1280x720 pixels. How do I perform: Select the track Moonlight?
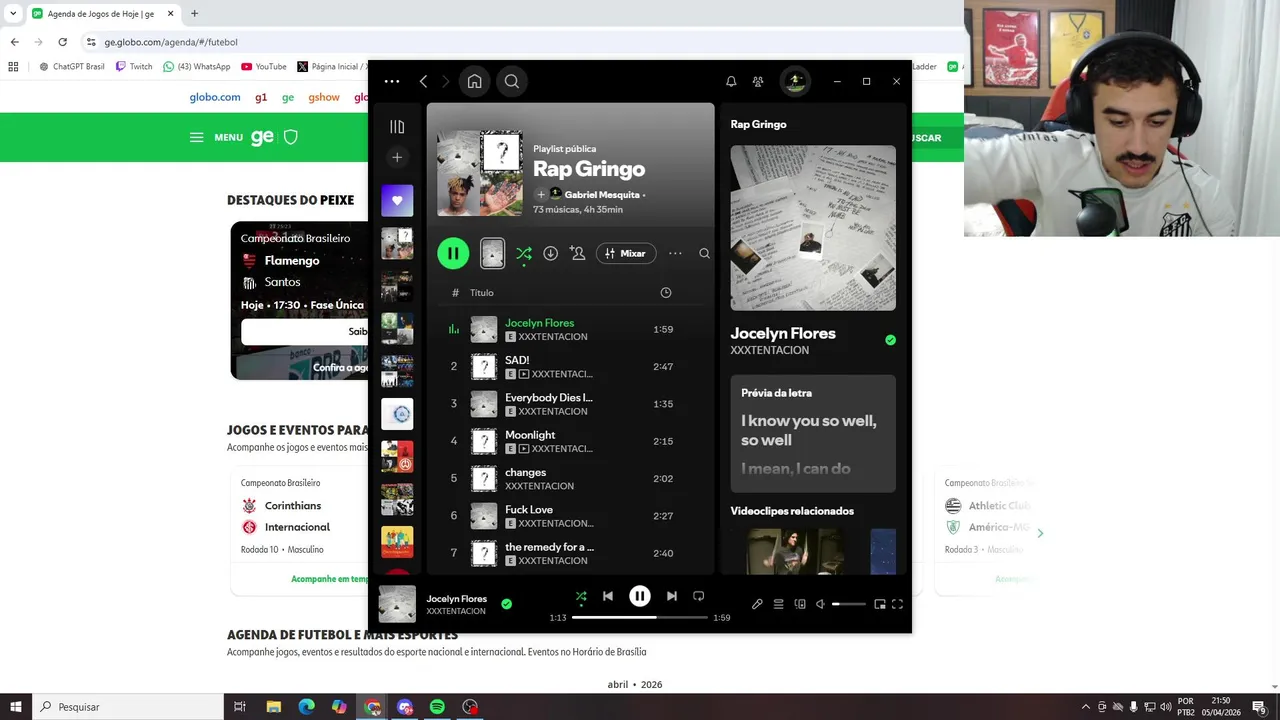530,435
